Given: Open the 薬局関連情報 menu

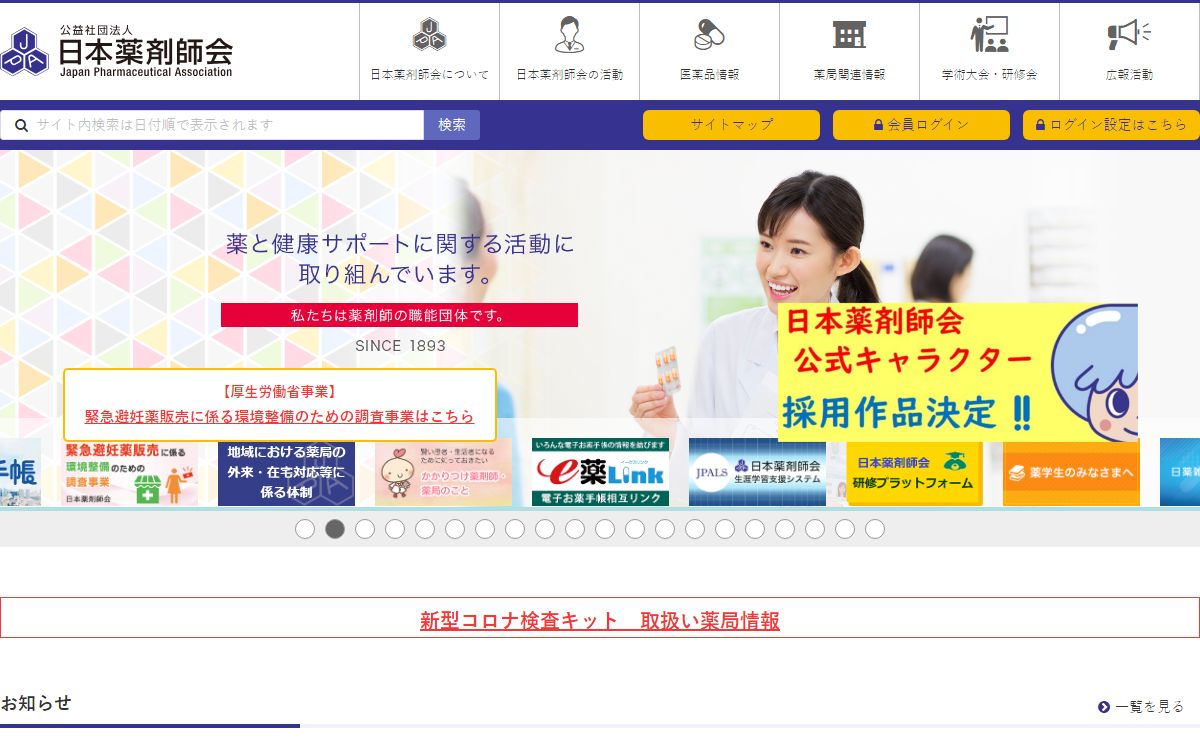Looking at the screenshot, I should pyautogui.click(x=849, y=51).
